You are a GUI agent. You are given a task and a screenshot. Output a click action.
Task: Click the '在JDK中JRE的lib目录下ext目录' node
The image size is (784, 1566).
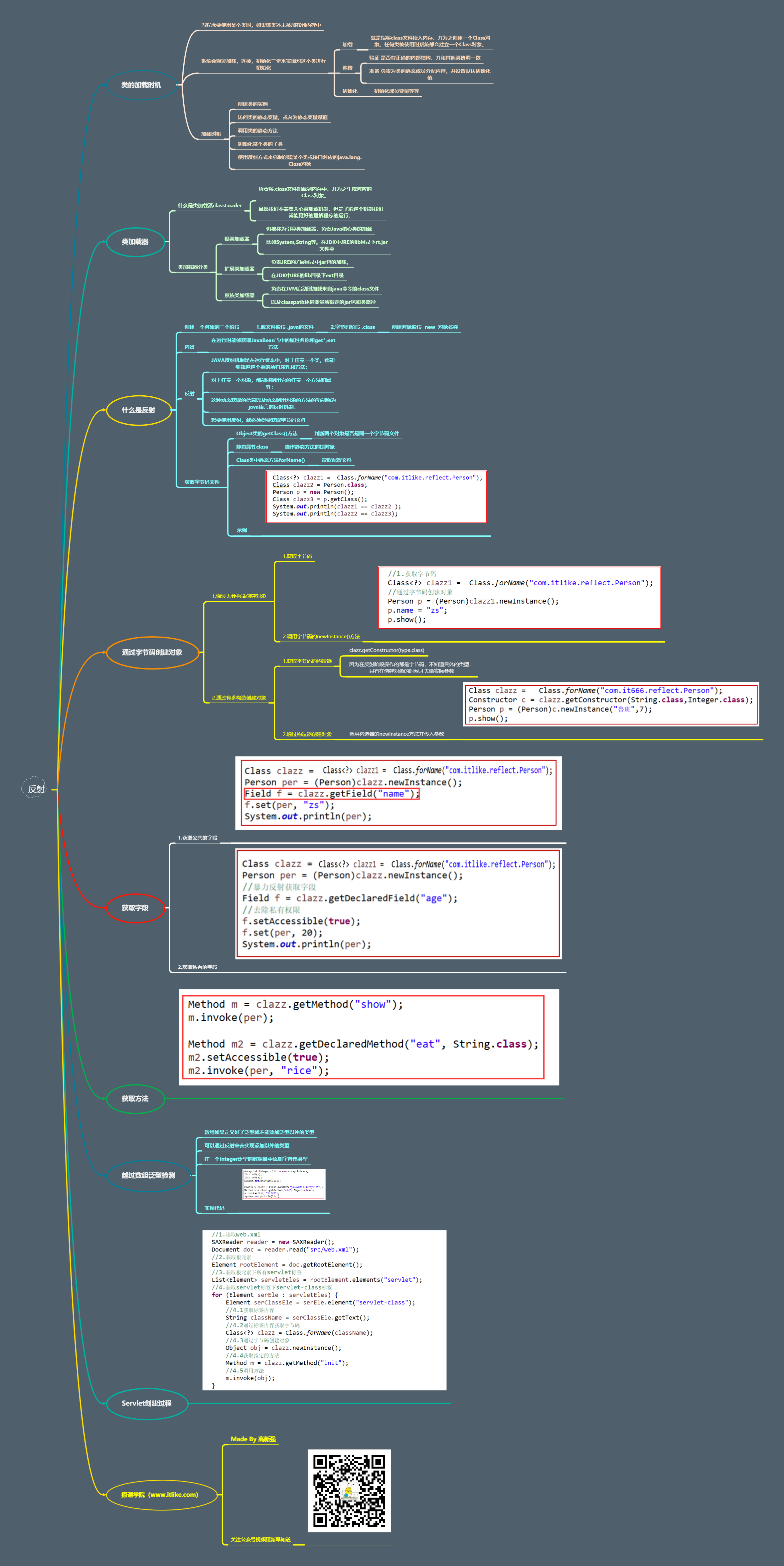coord(307,276)
